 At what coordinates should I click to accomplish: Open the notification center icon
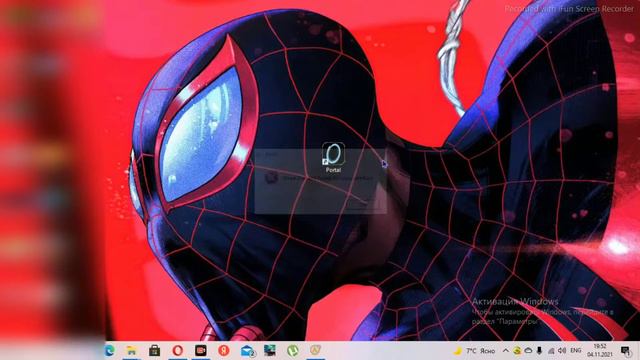625,351
